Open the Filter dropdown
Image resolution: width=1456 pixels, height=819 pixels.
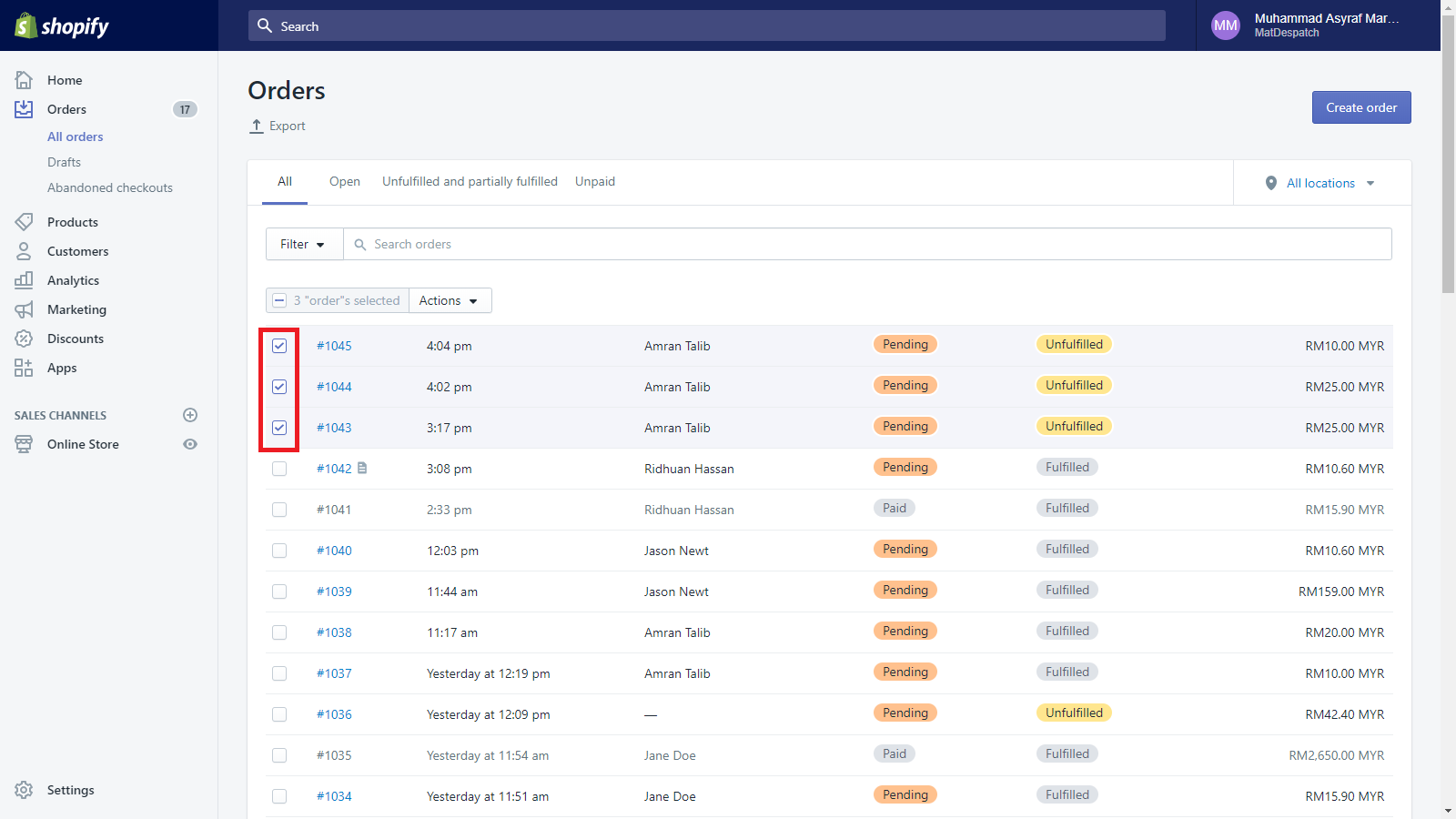tap(304, 244)
